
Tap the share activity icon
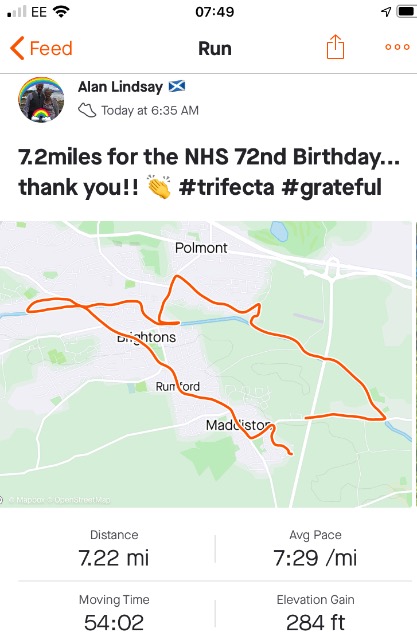tap(335, 47)
